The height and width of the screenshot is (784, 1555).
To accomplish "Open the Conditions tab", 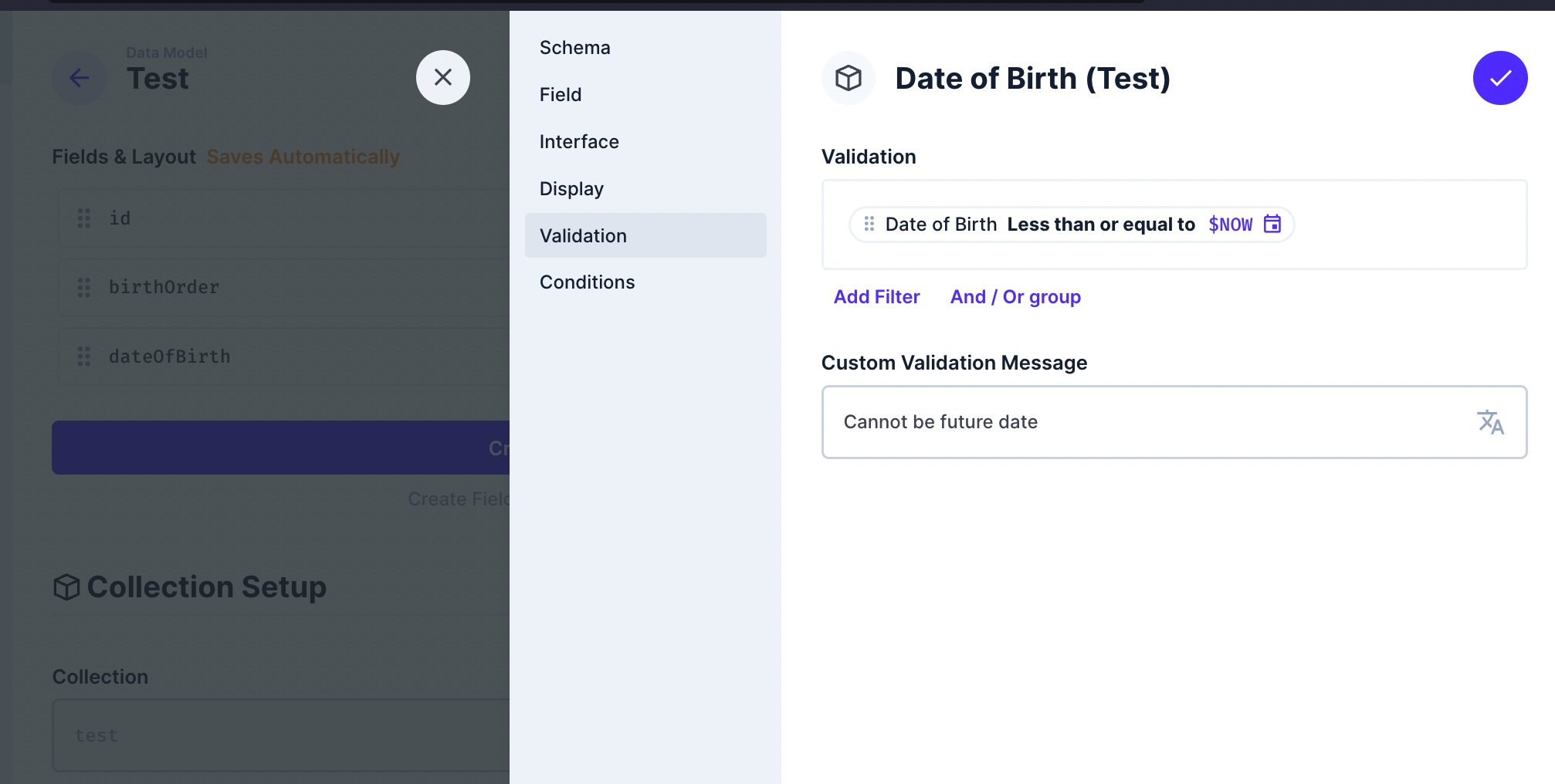I will coord(645,282).
